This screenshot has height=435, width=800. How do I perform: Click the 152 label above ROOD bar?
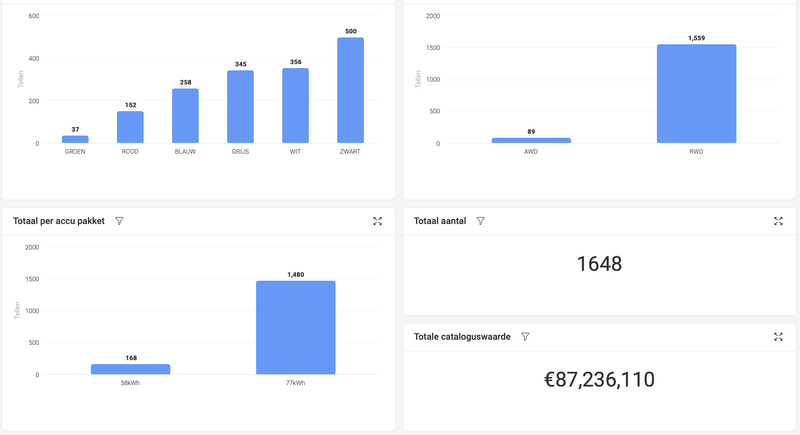coord(131,105)
